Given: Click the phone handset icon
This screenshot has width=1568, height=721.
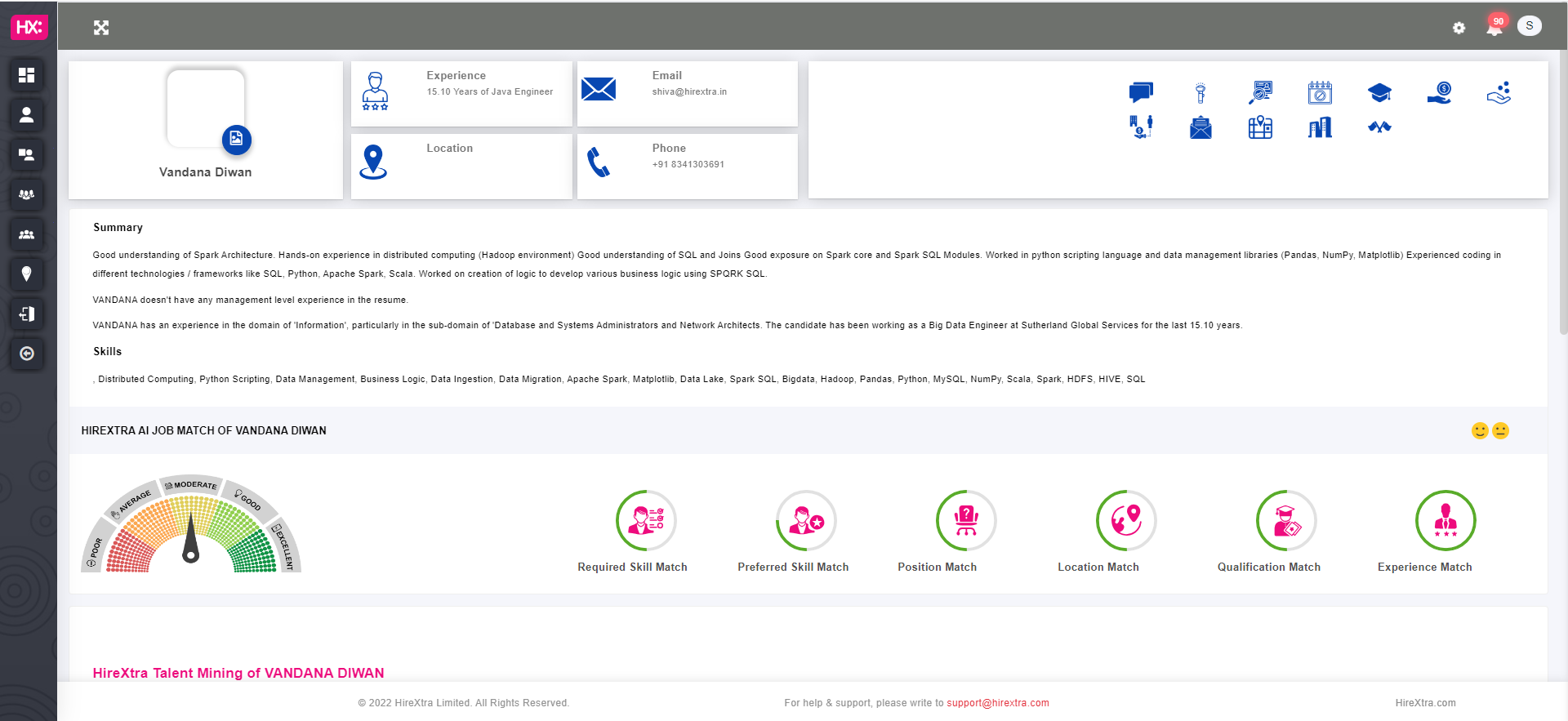Looking at the screenshot, I should [599, 162].
